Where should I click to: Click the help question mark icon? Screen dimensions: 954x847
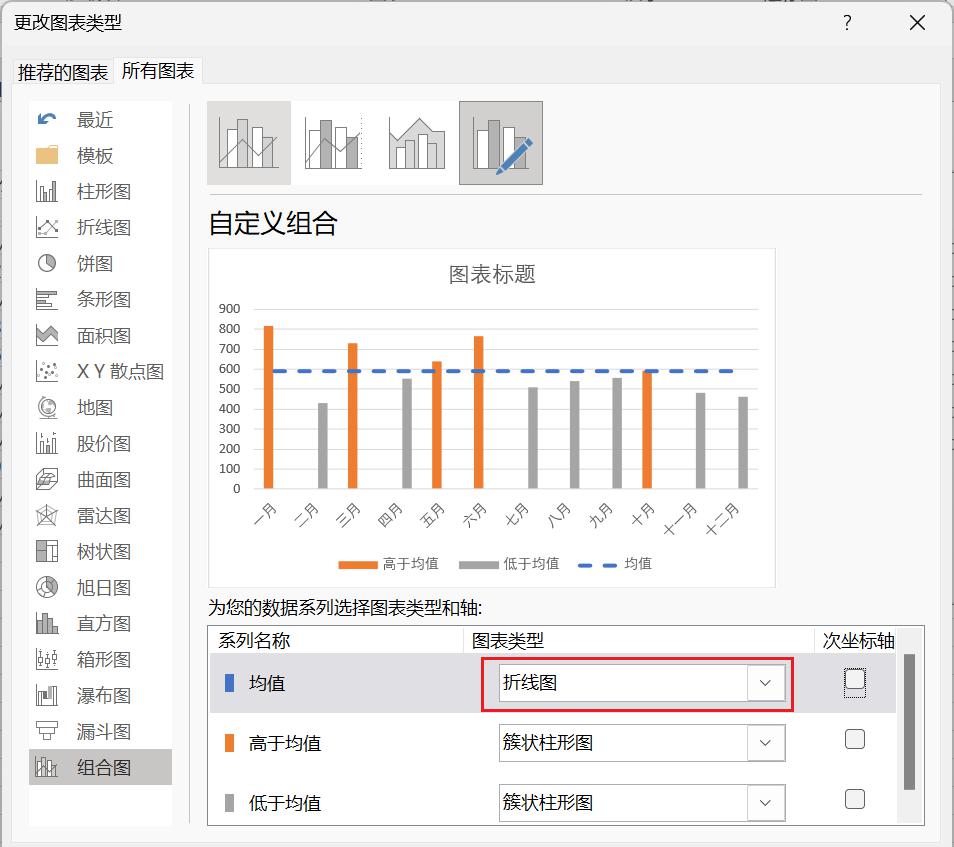[847, 23]
